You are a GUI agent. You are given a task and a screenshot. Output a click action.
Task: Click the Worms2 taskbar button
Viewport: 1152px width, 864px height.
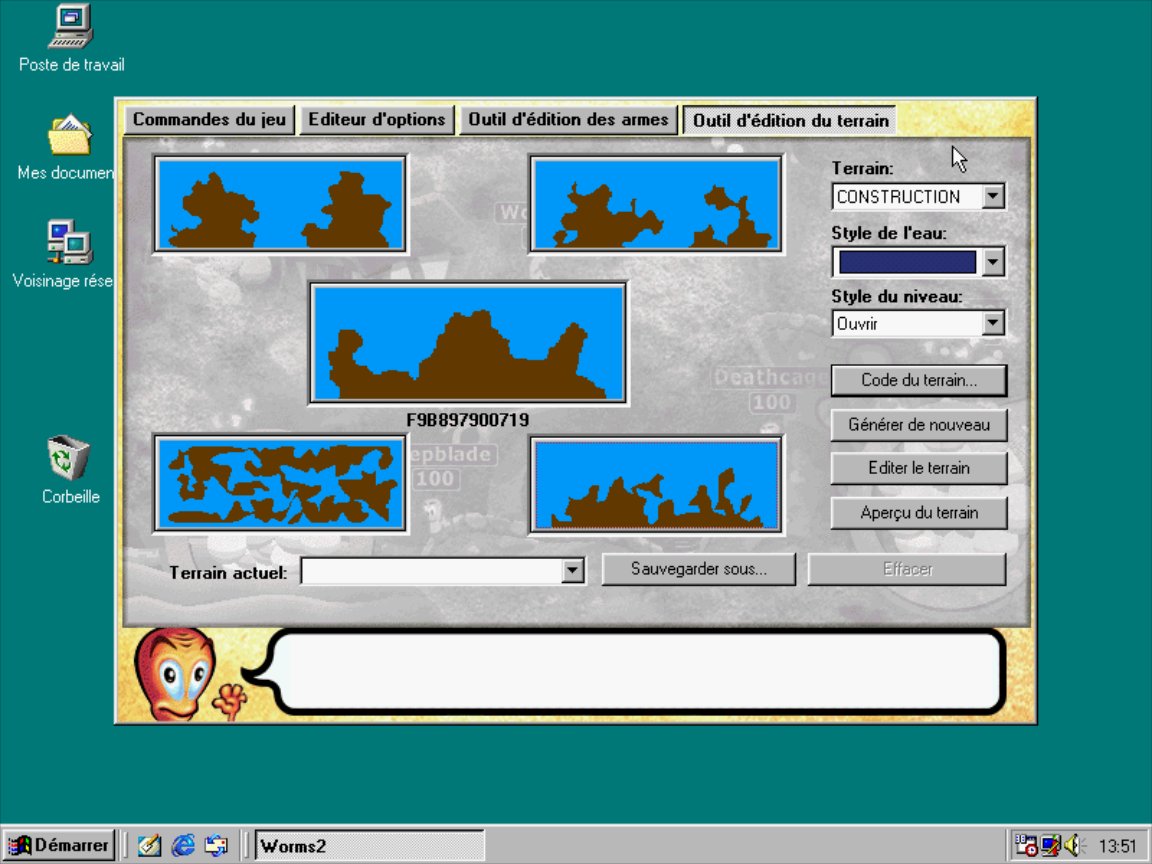pos(370,846)
